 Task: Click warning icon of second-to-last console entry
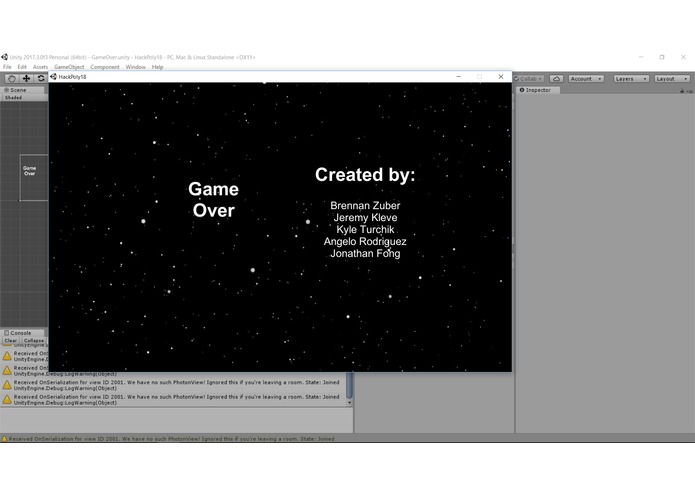(x=7, y=385)
